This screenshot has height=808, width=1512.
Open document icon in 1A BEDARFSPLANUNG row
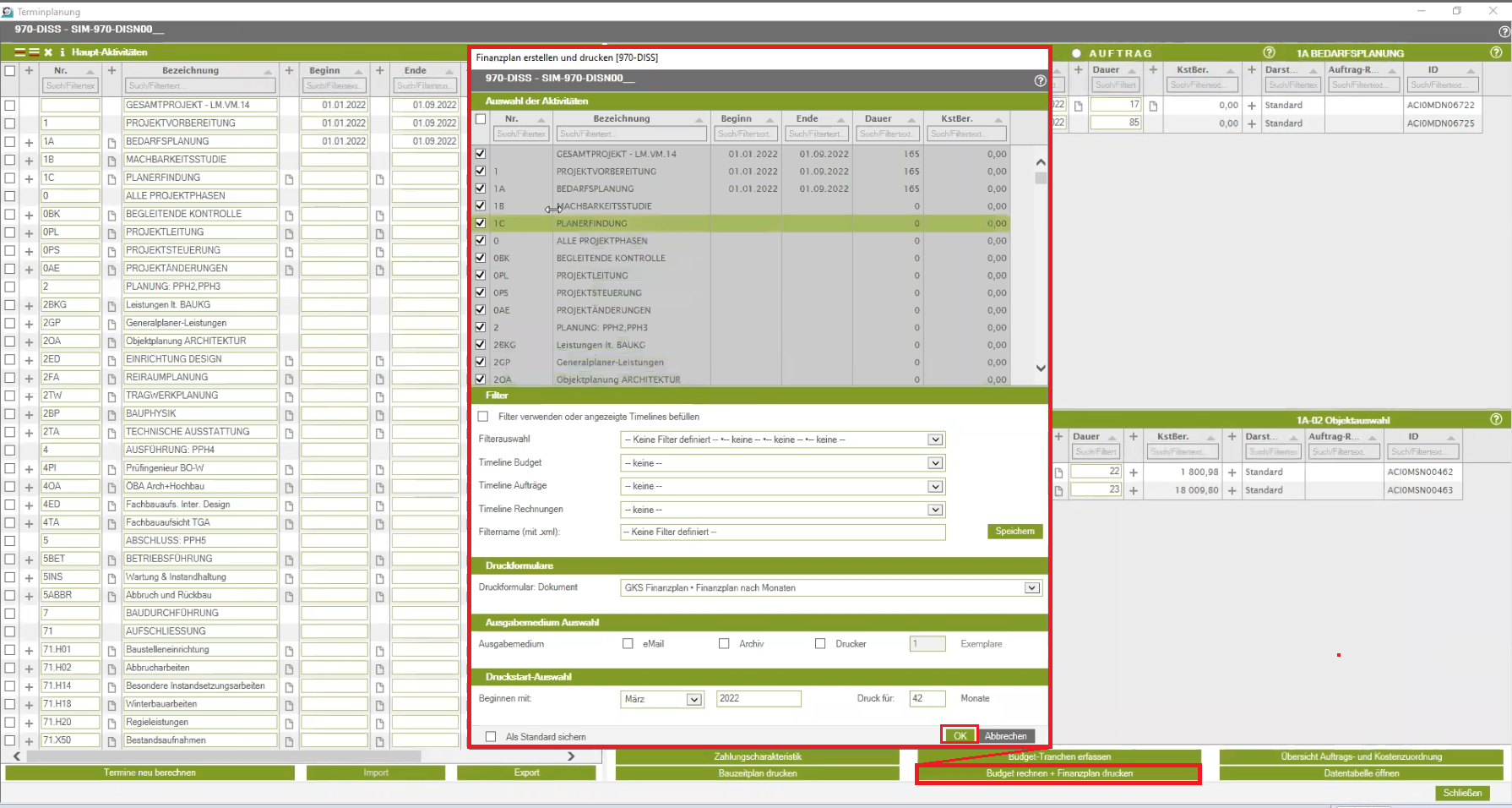(x=111, y=142)
